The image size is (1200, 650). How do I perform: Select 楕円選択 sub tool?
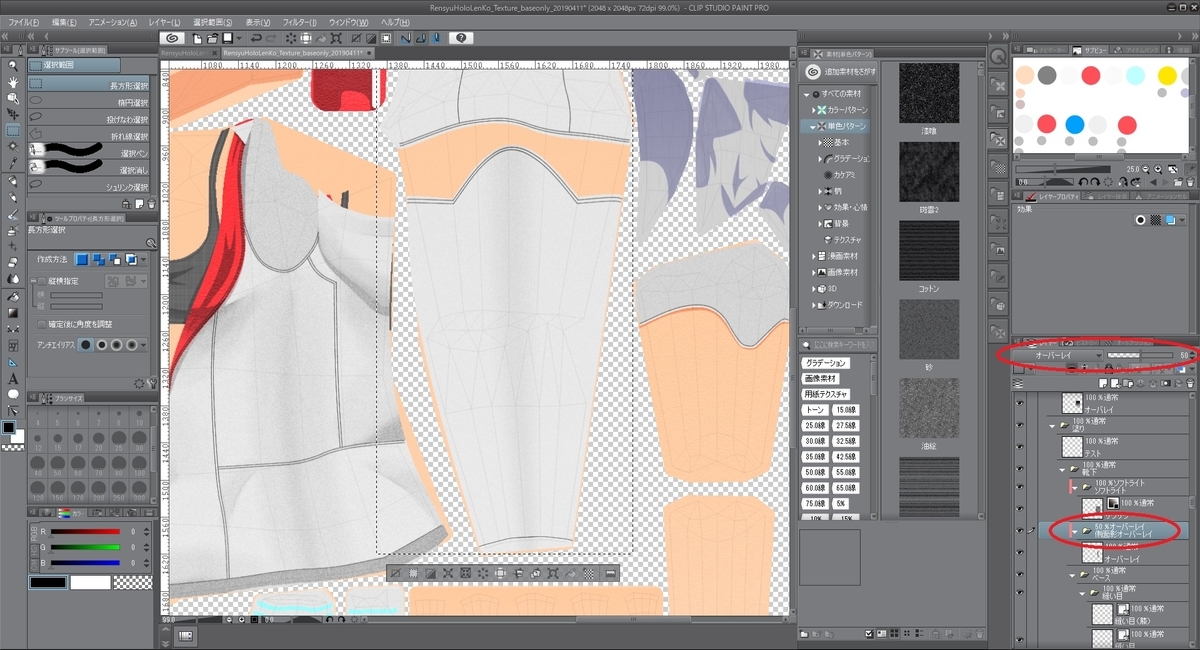[x=89, y=102]
